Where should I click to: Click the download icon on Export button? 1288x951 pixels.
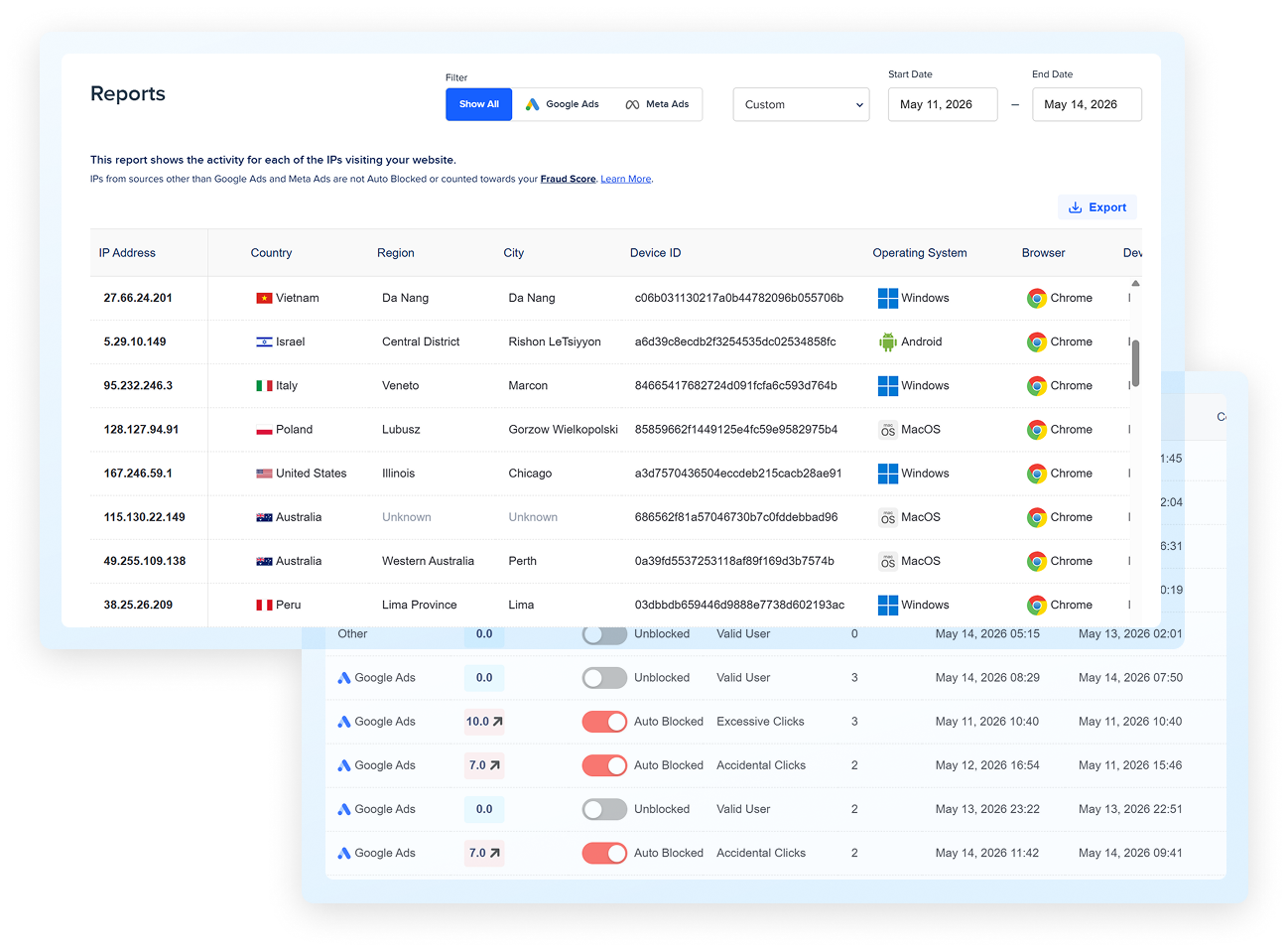click(1075, 207)
